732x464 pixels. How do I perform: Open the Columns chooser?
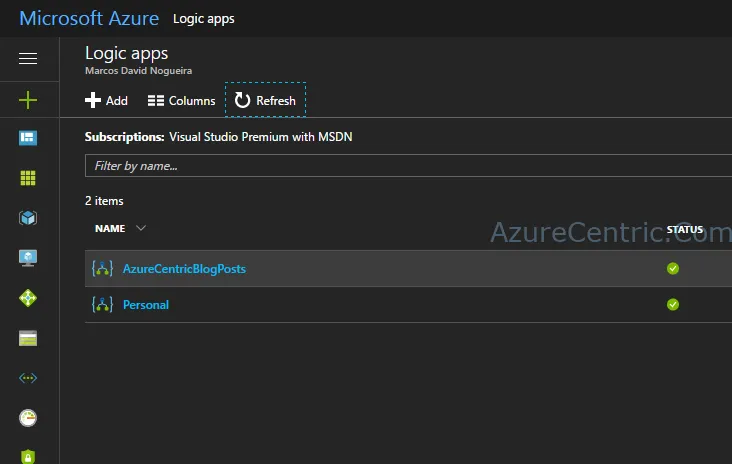tap(182, 100)
